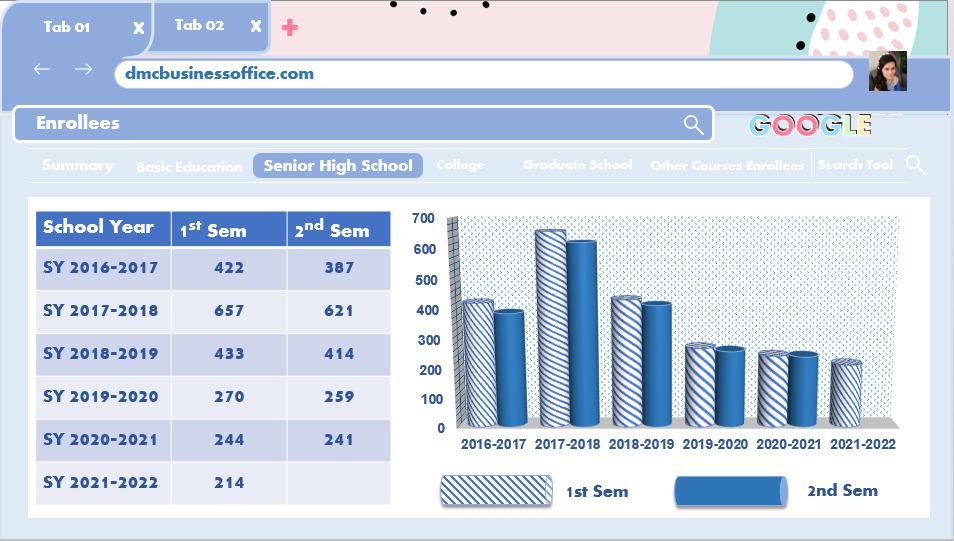Click the solid blue 2nd Sem legend swatch

(x=731, y=491)
